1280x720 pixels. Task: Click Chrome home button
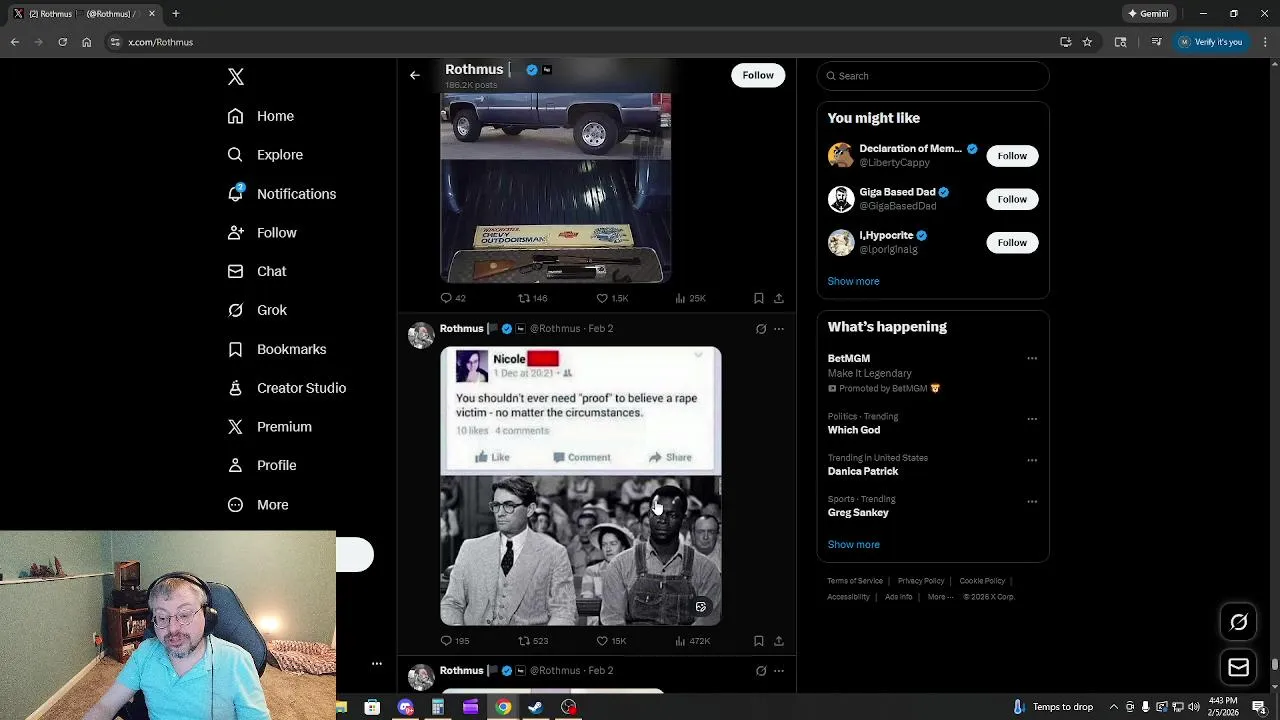tap(87, 42)
